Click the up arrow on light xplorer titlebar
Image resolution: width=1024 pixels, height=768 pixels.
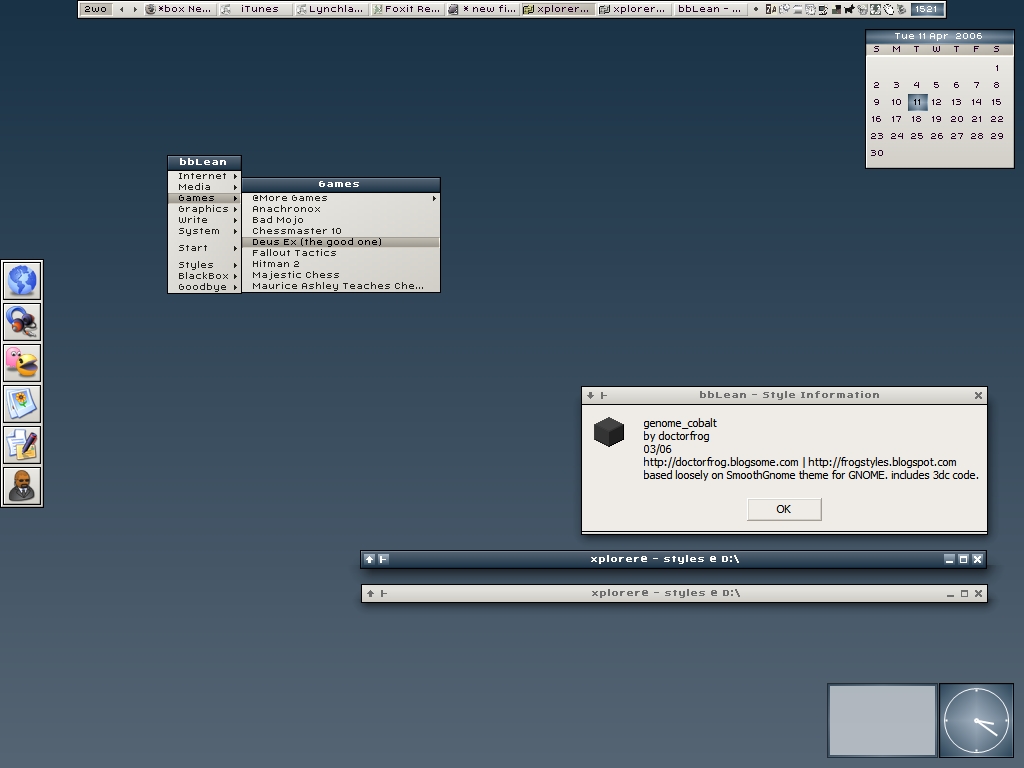pos(370,593)
